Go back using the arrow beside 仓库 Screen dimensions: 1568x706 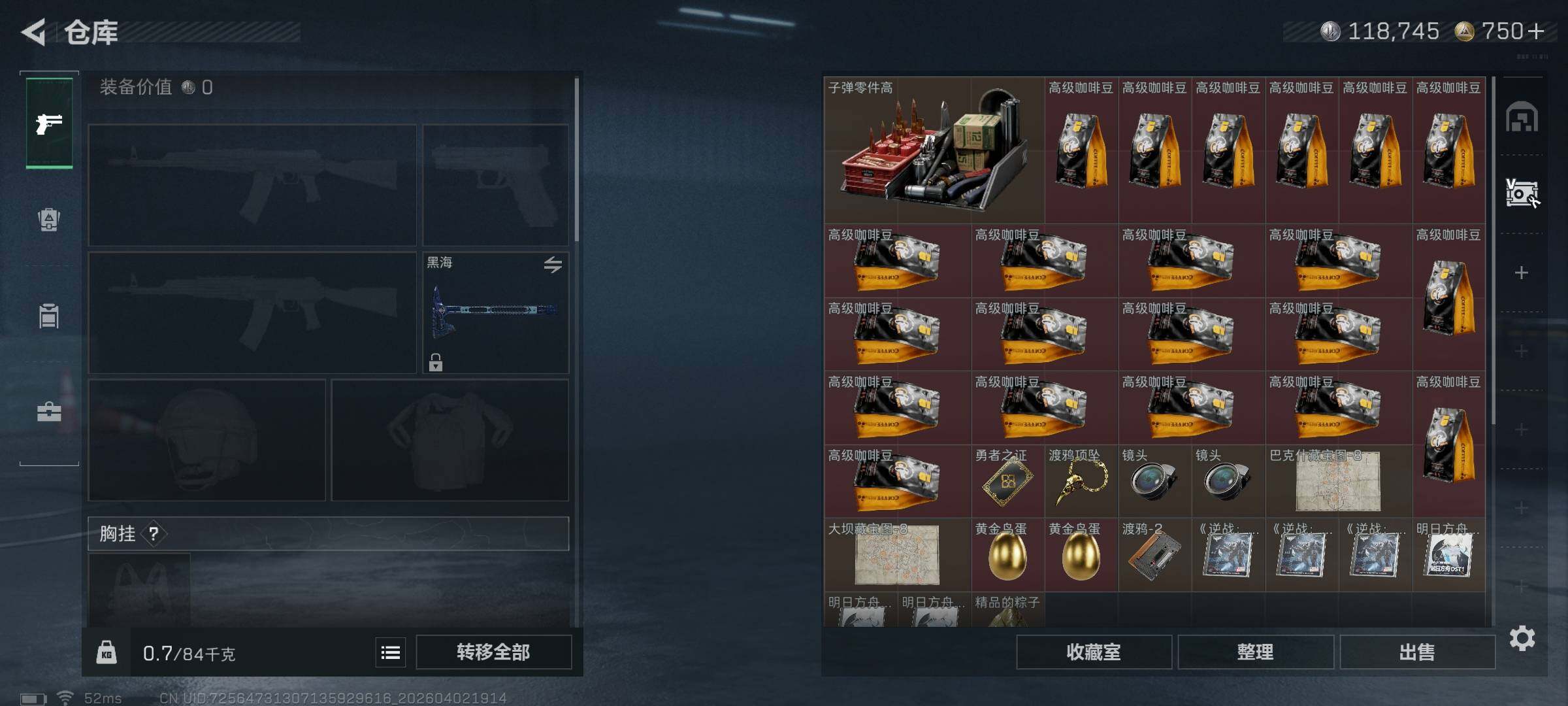point(34,32)
